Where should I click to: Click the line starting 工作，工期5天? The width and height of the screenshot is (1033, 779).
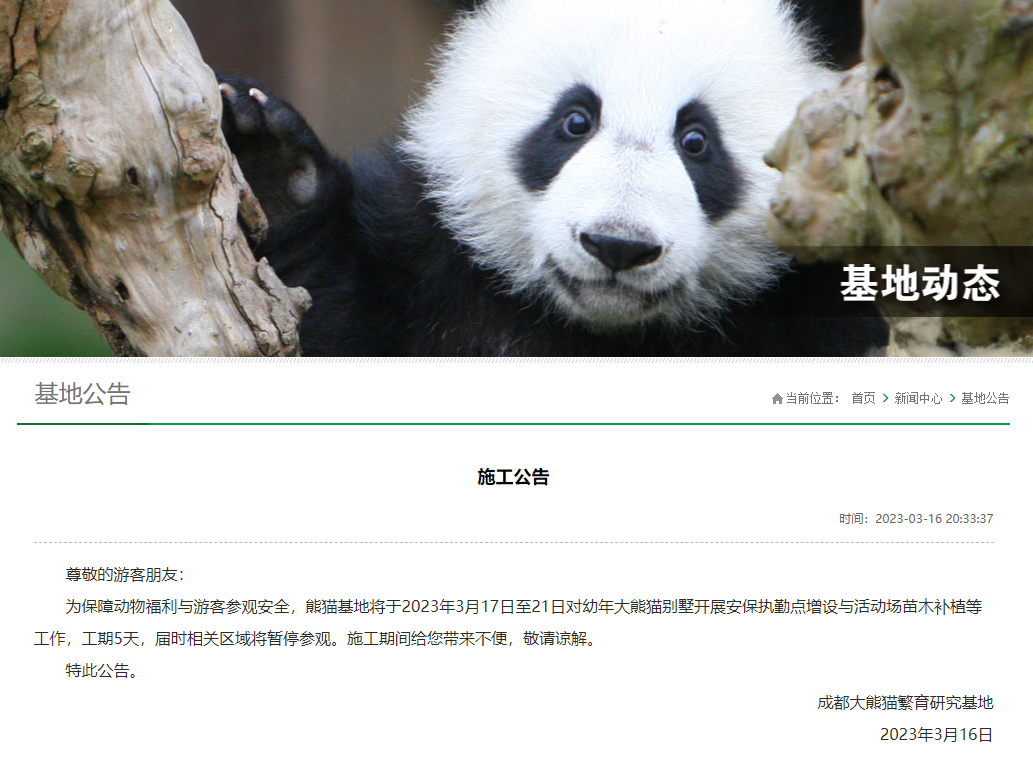(x=317, y=639)
